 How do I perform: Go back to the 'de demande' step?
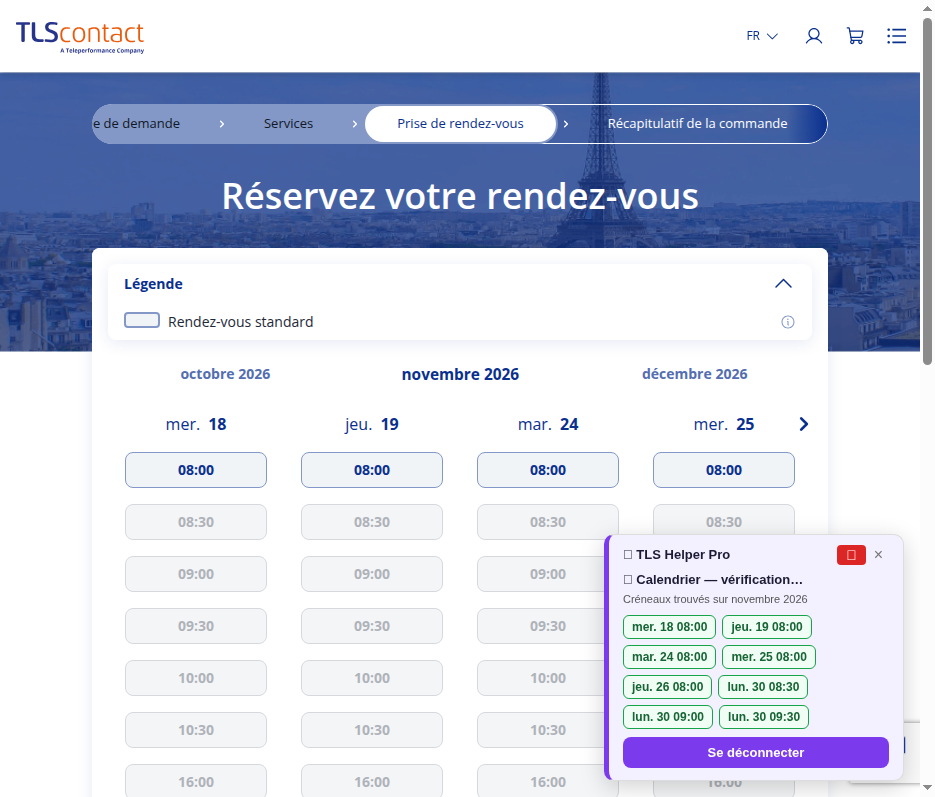coord(137,123)
